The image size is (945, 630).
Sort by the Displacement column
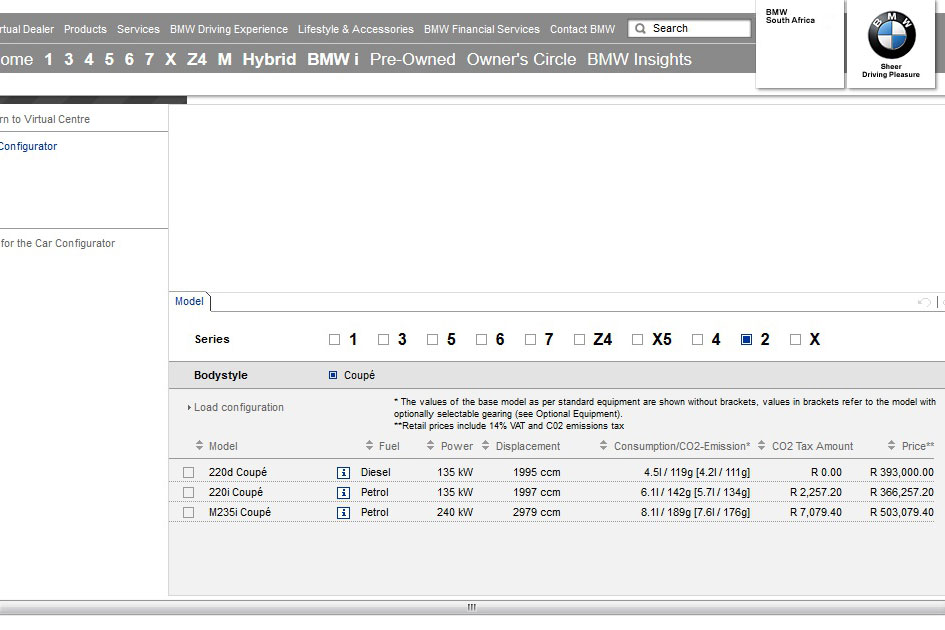pos(486,446)
